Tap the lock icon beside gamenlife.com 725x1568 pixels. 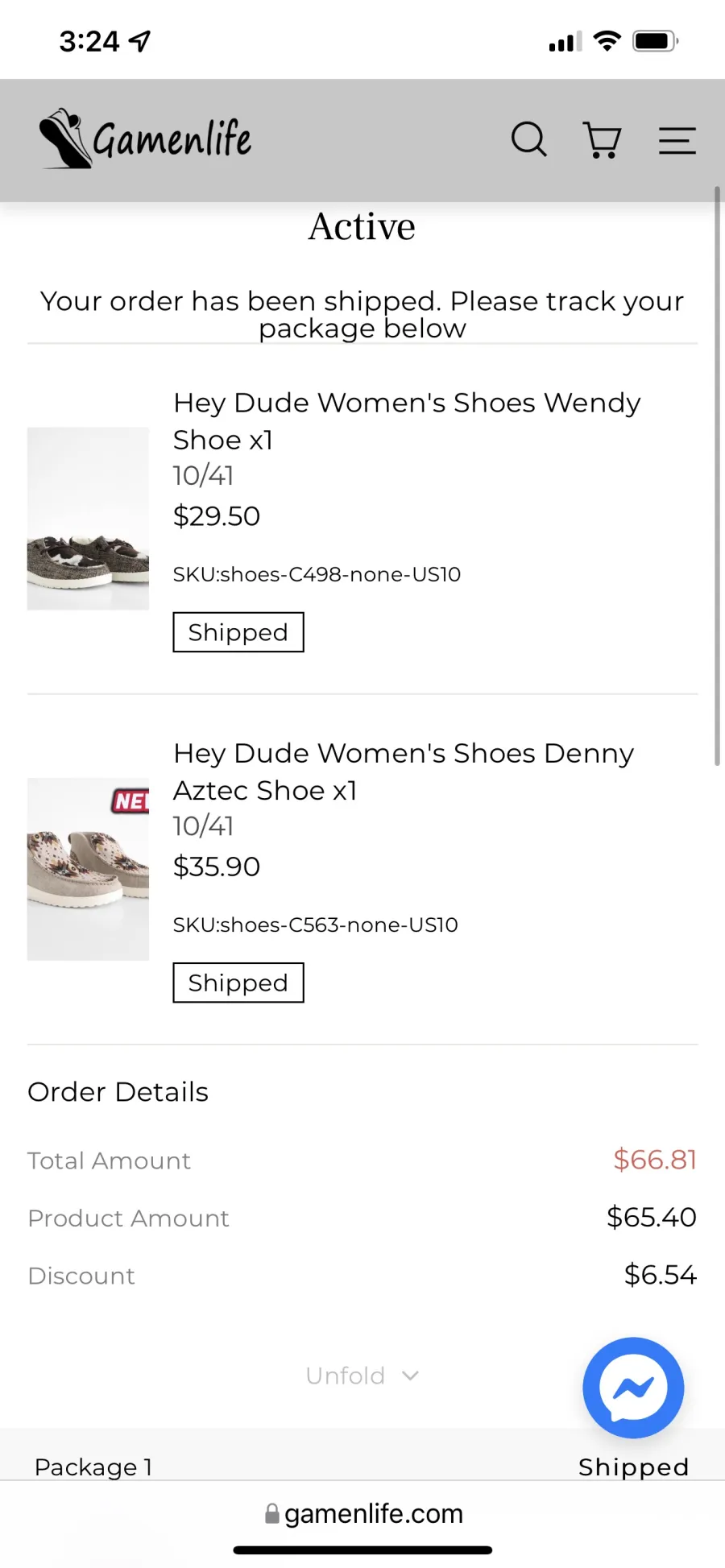(272, 1514)
